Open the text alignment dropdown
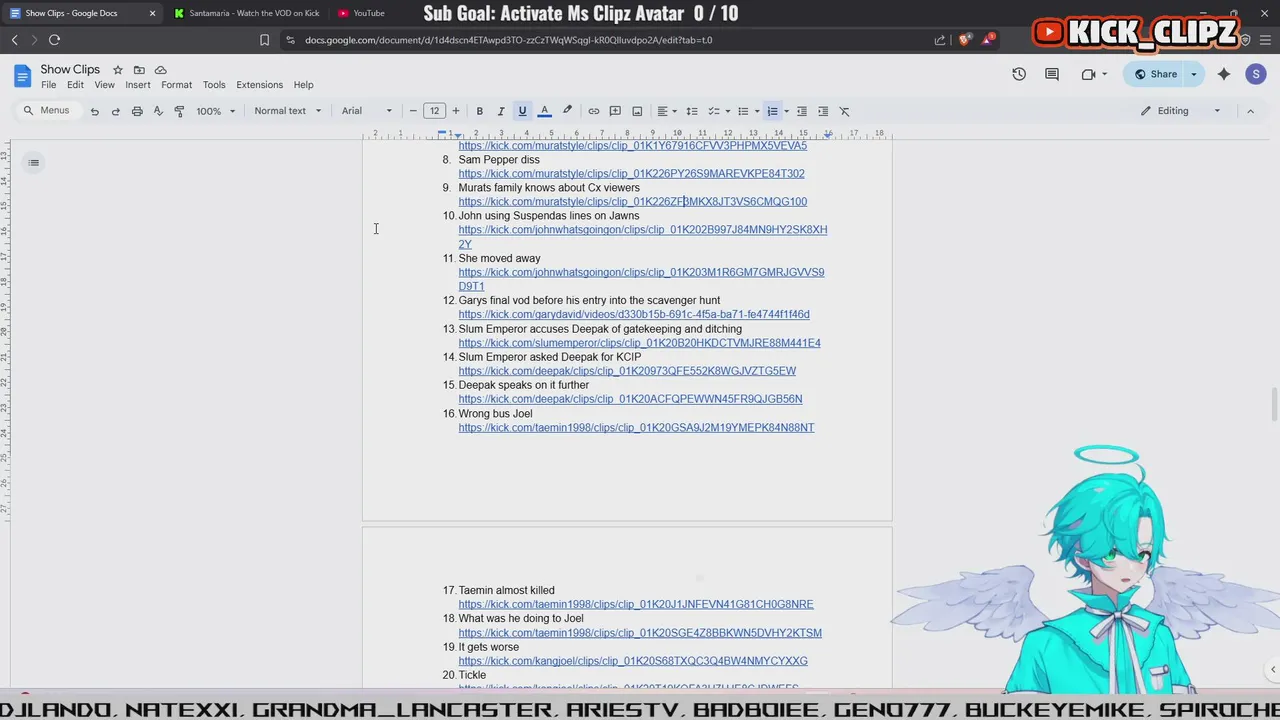The image size is (1280, 720). (666, 111)
